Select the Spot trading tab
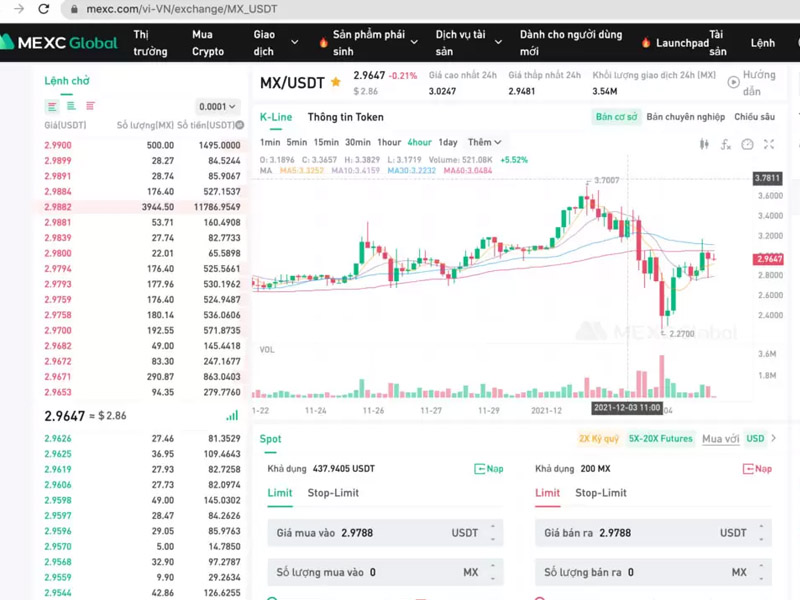The width and height of the screenshot is (800, 600). tap(270, 439)
